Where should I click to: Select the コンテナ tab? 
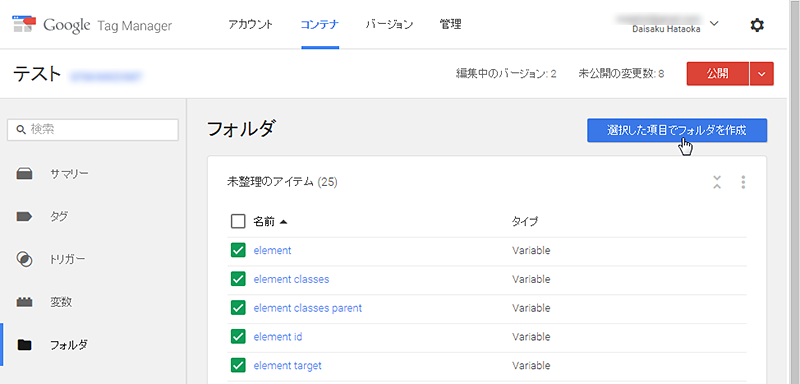pyautogui.click(x=320, y=24)
